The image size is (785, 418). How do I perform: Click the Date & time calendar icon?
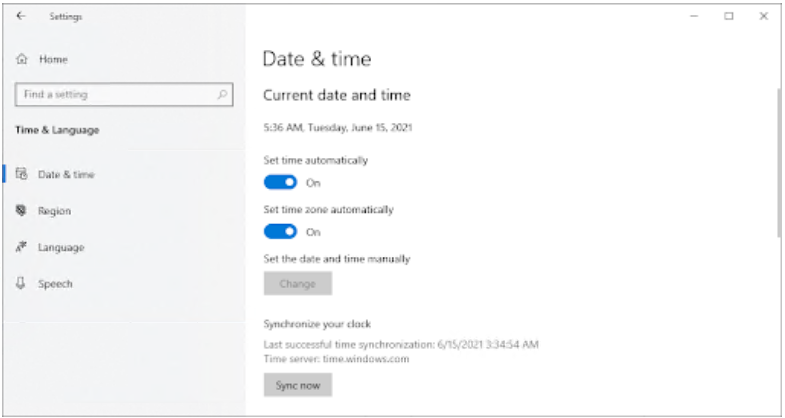(21, 174)
